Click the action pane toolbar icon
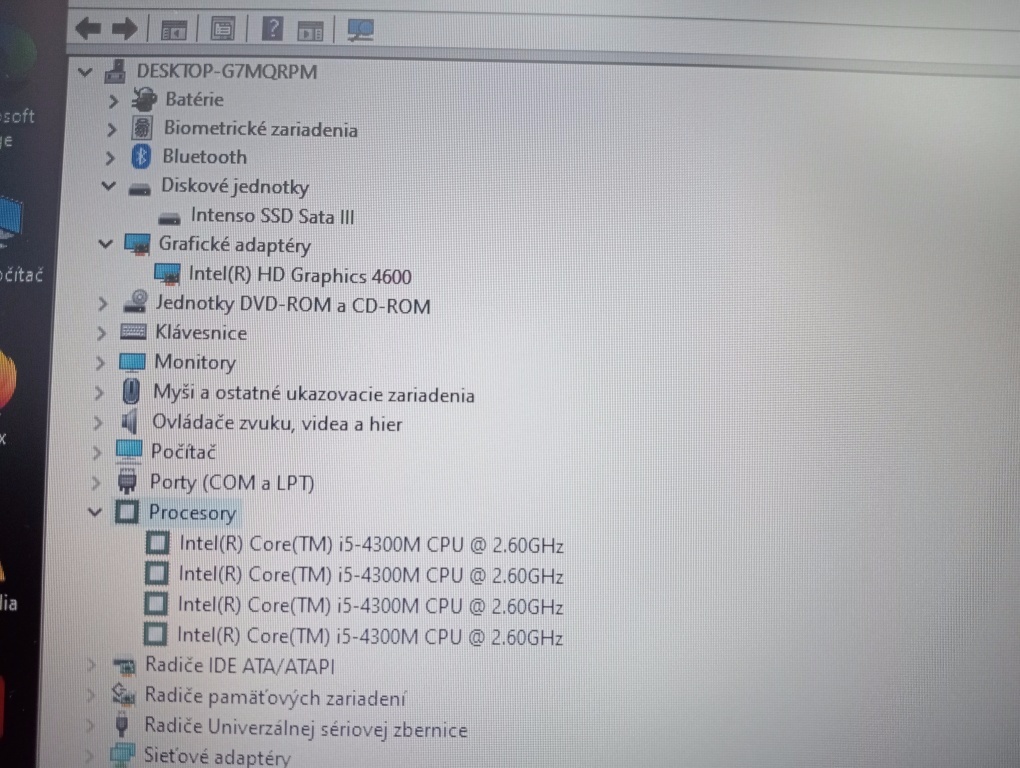Viewport: 1020px width, 768px height. click(x=310, y=31)
